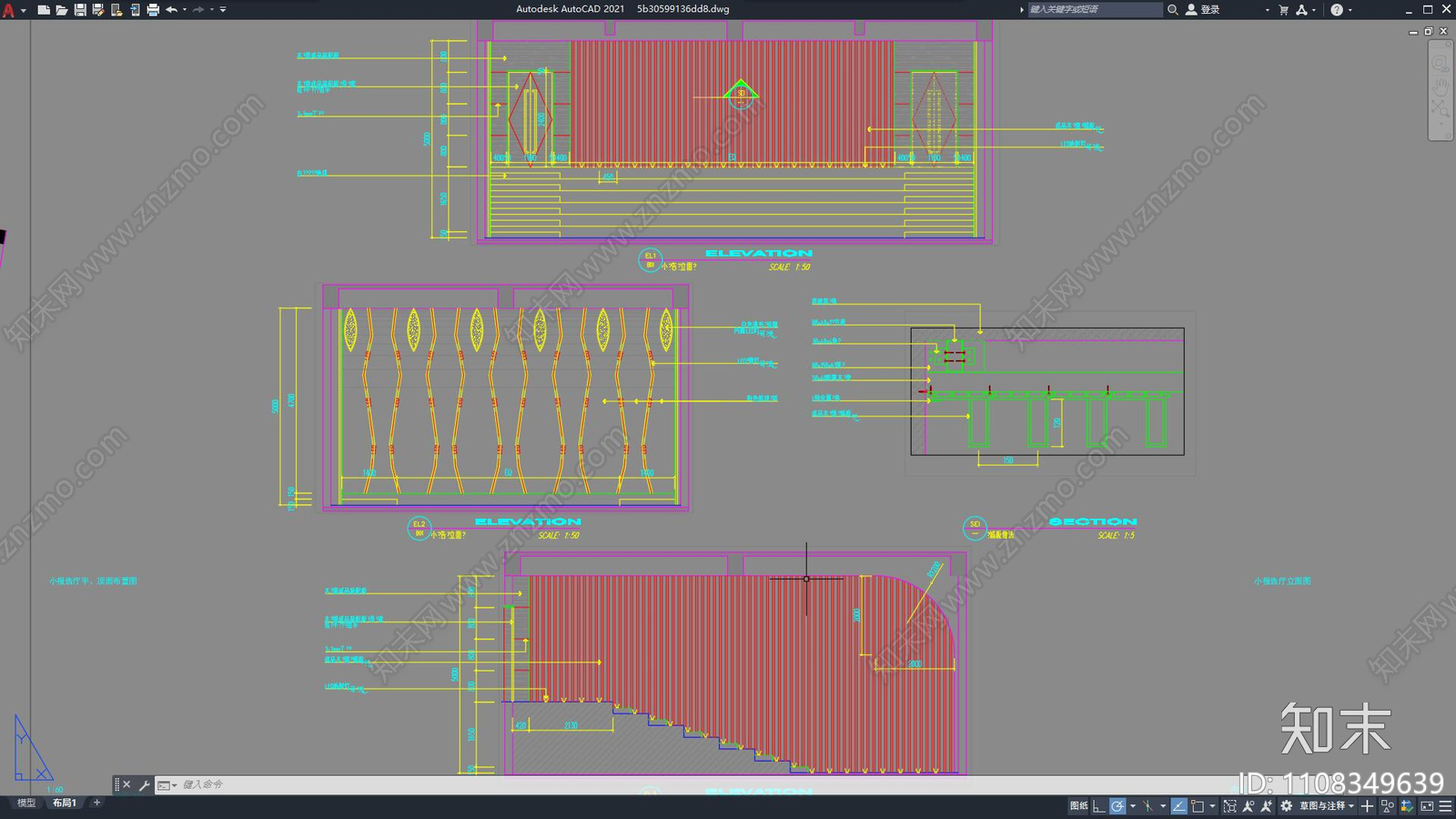Add a new layout with the plus tab
1456x819 pixels.
click(97, 803)
